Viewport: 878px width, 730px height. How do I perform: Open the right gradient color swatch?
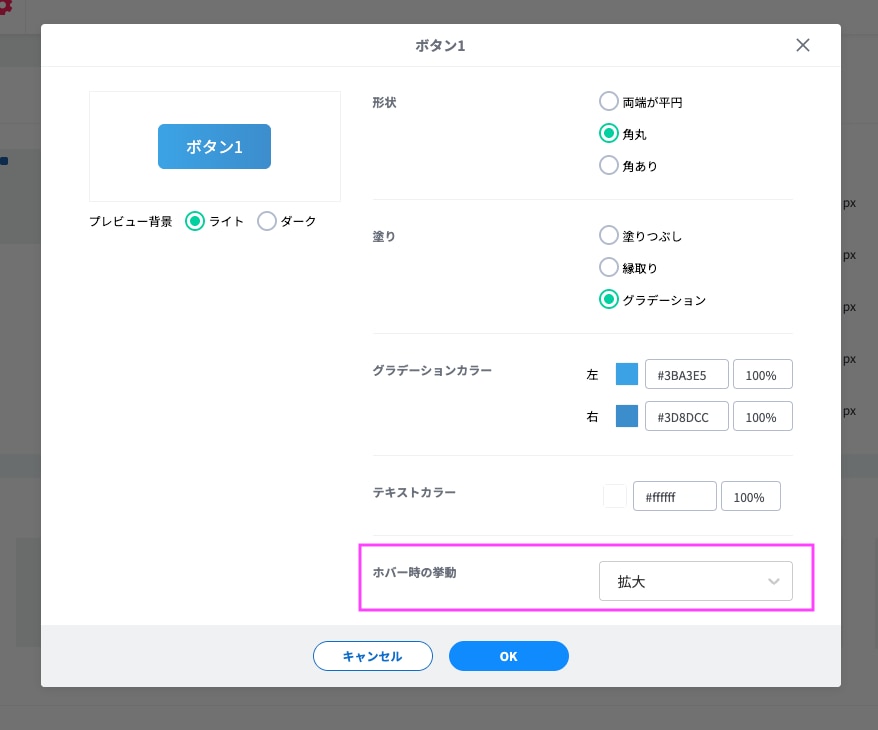(627, 417)
